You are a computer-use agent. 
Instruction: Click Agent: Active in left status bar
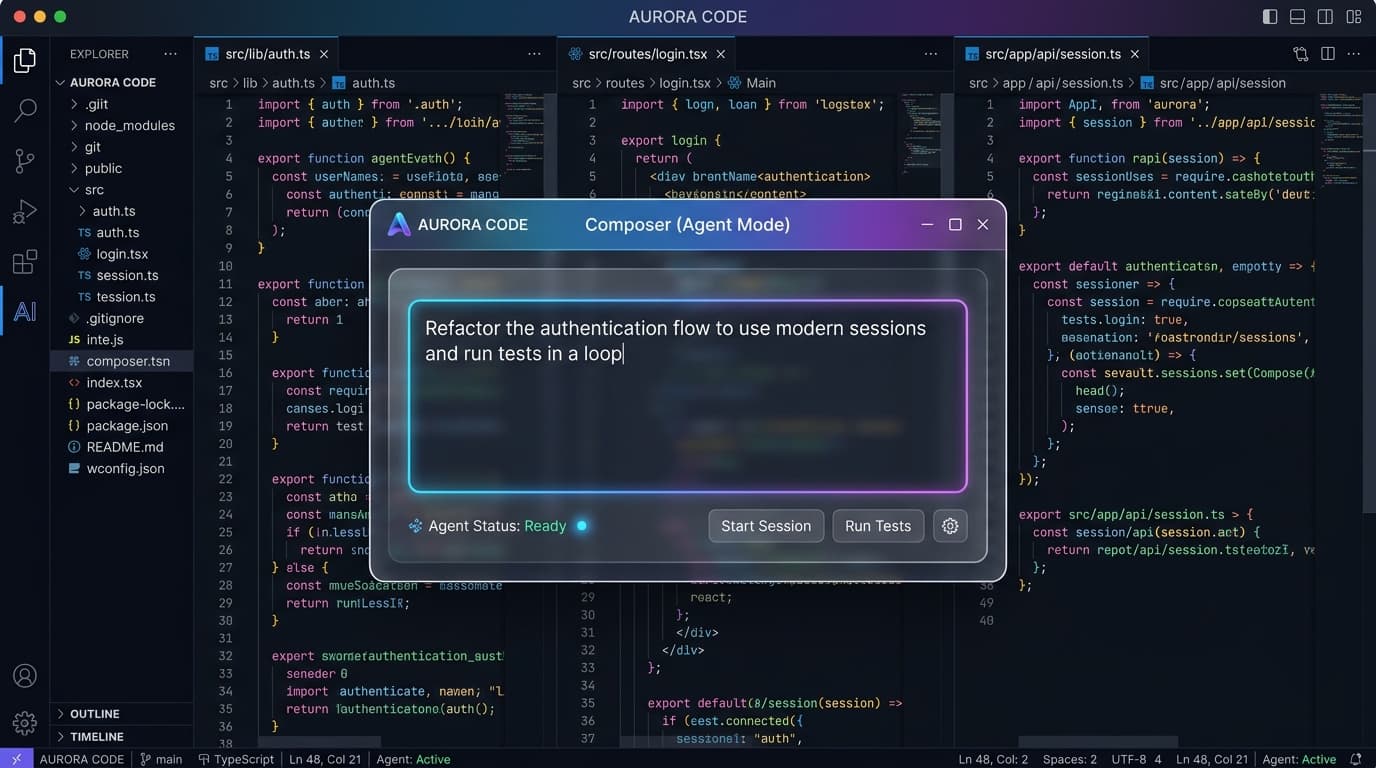[413, 759]
